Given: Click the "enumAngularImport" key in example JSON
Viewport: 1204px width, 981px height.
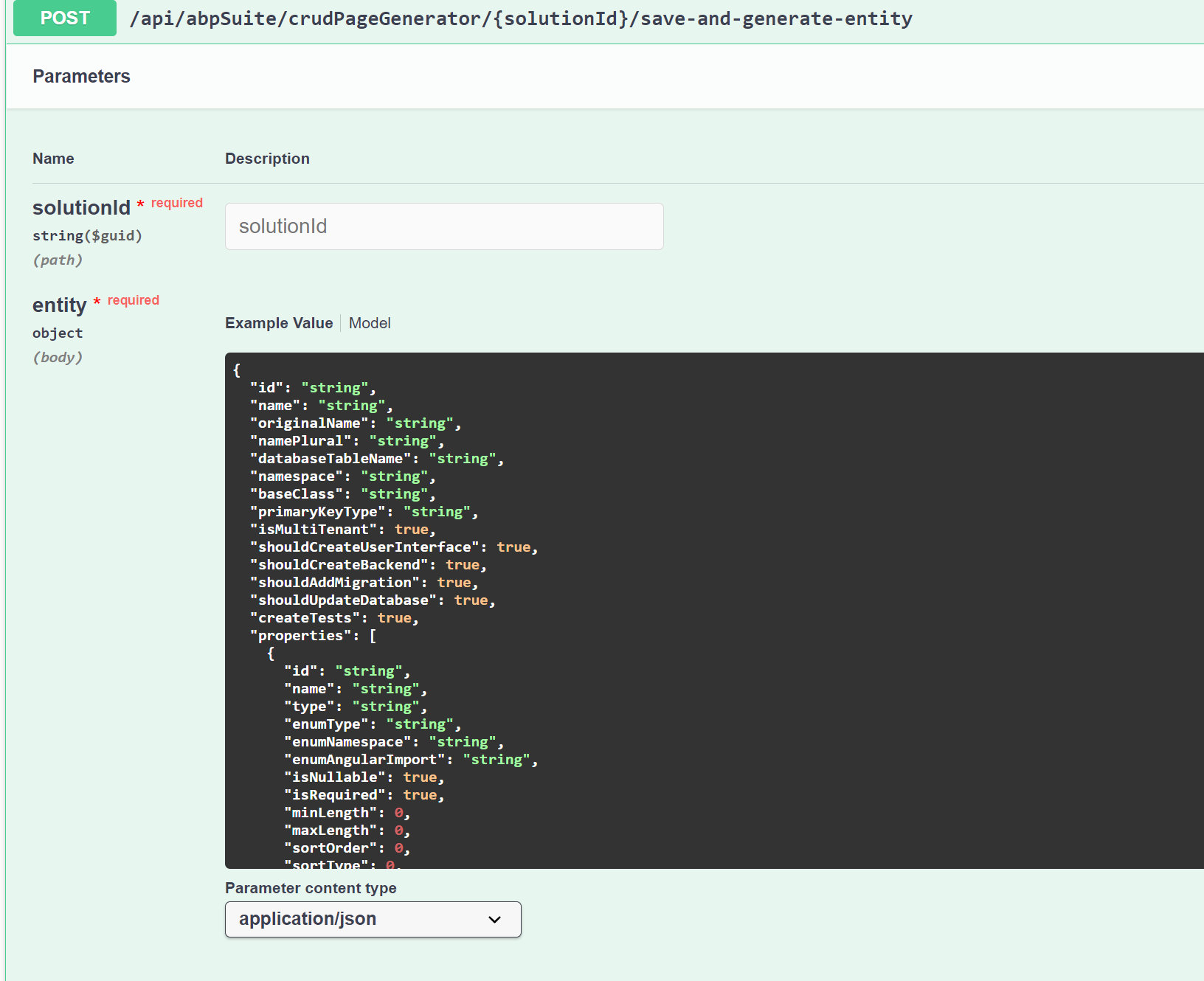Looking at the screenshot, I should click(364, 760).
